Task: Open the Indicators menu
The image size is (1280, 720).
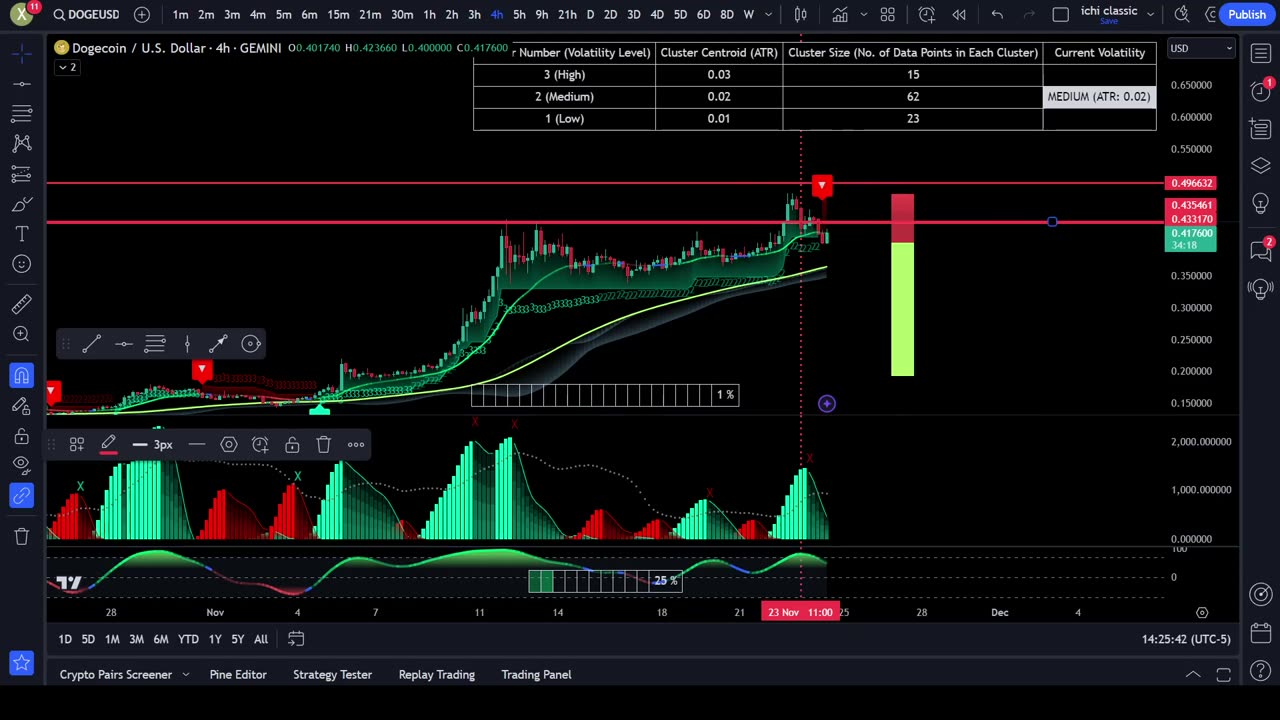Action: (840, 14)
